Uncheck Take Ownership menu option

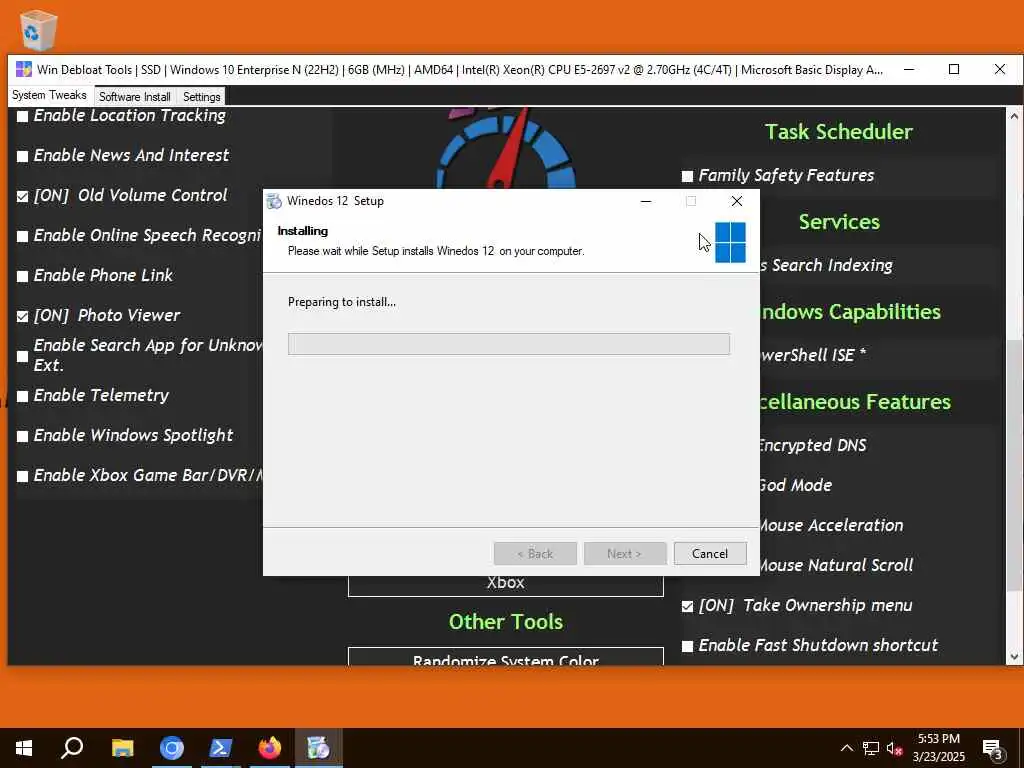tap(687, 607)
